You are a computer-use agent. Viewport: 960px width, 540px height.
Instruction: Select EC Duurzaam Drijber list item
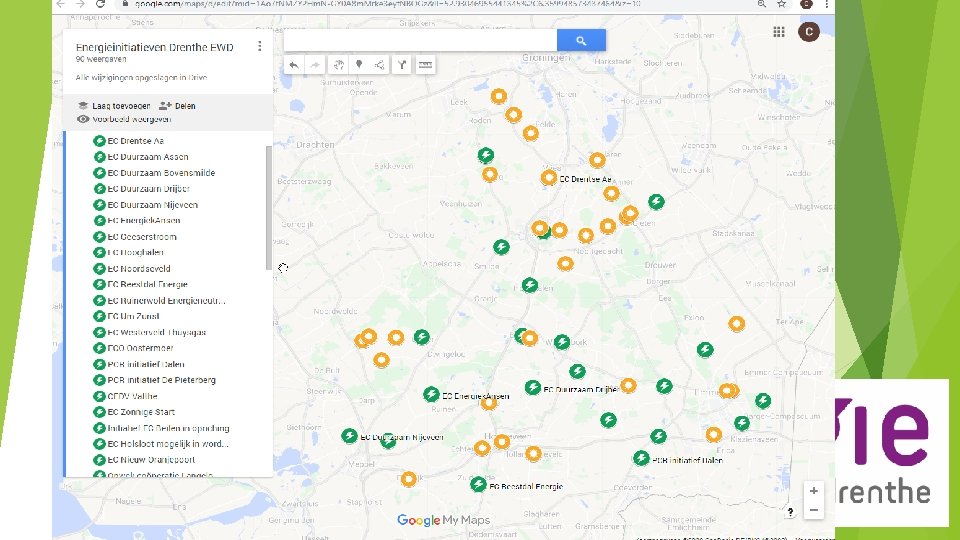148,189
